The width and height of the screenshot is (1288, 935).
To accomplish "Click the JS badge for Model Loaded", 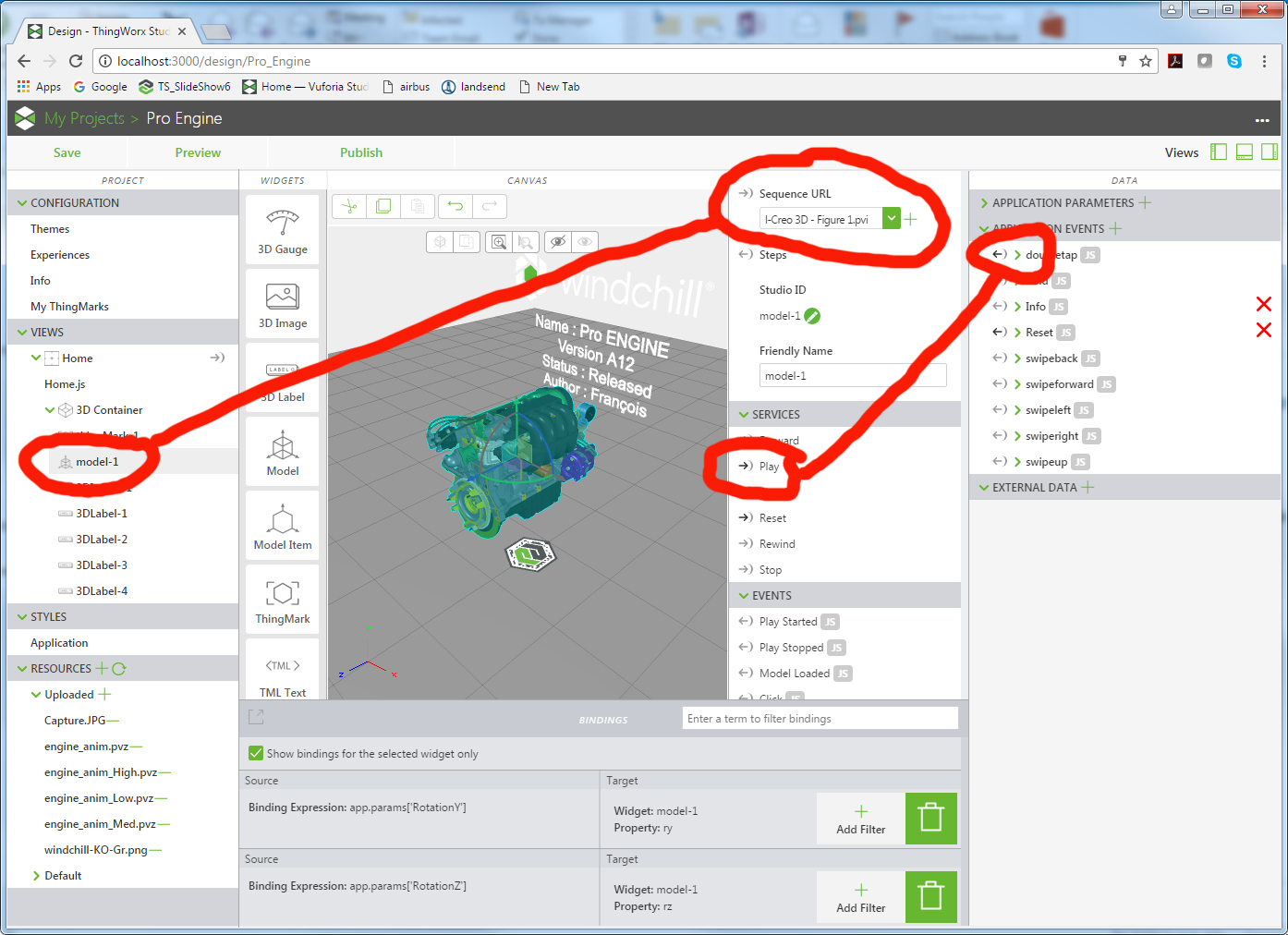I will (x=843, y=674).
